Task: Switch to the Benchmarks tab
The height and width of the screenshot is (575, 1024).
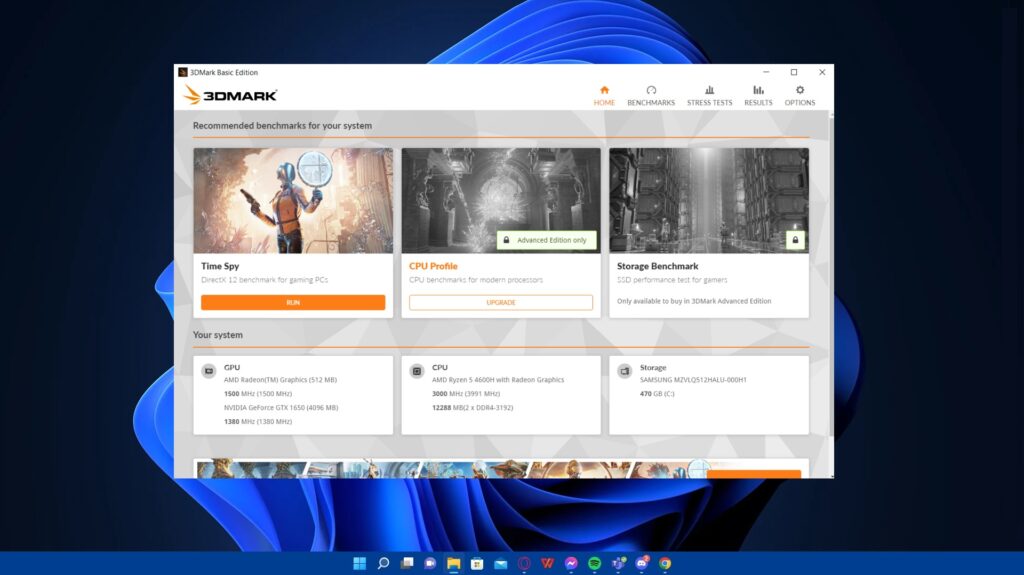Action: [x=651, y=95]
